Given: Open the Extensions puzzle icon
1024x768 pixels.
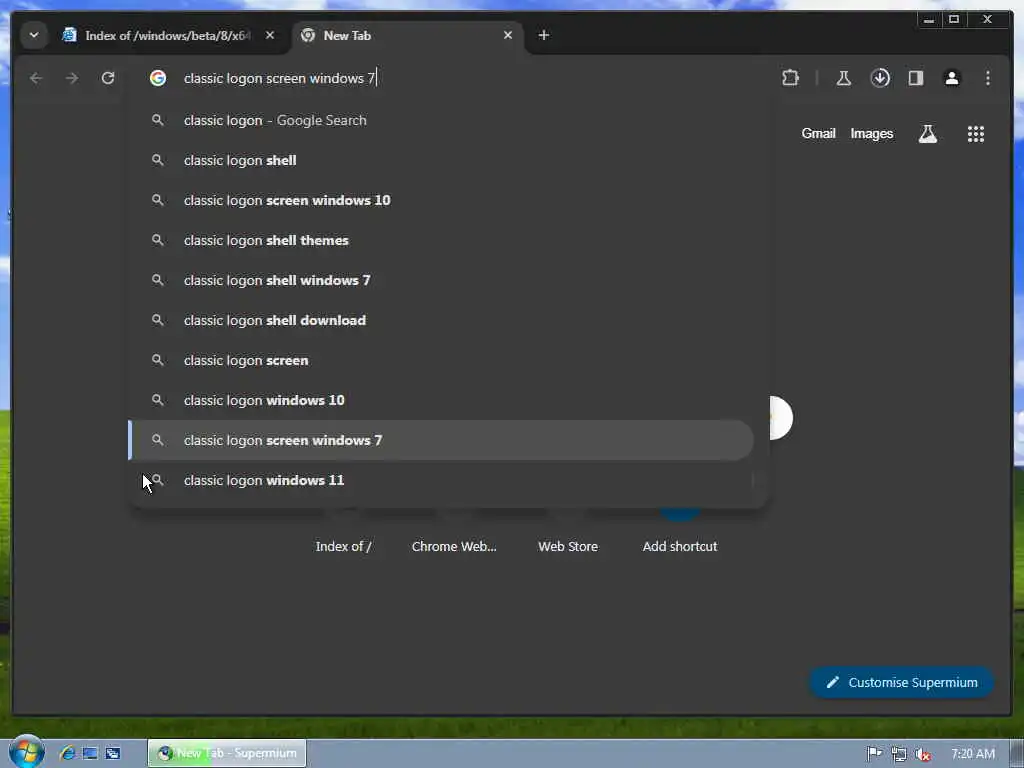Looking at the screenshot, I should tap(790, 78).
